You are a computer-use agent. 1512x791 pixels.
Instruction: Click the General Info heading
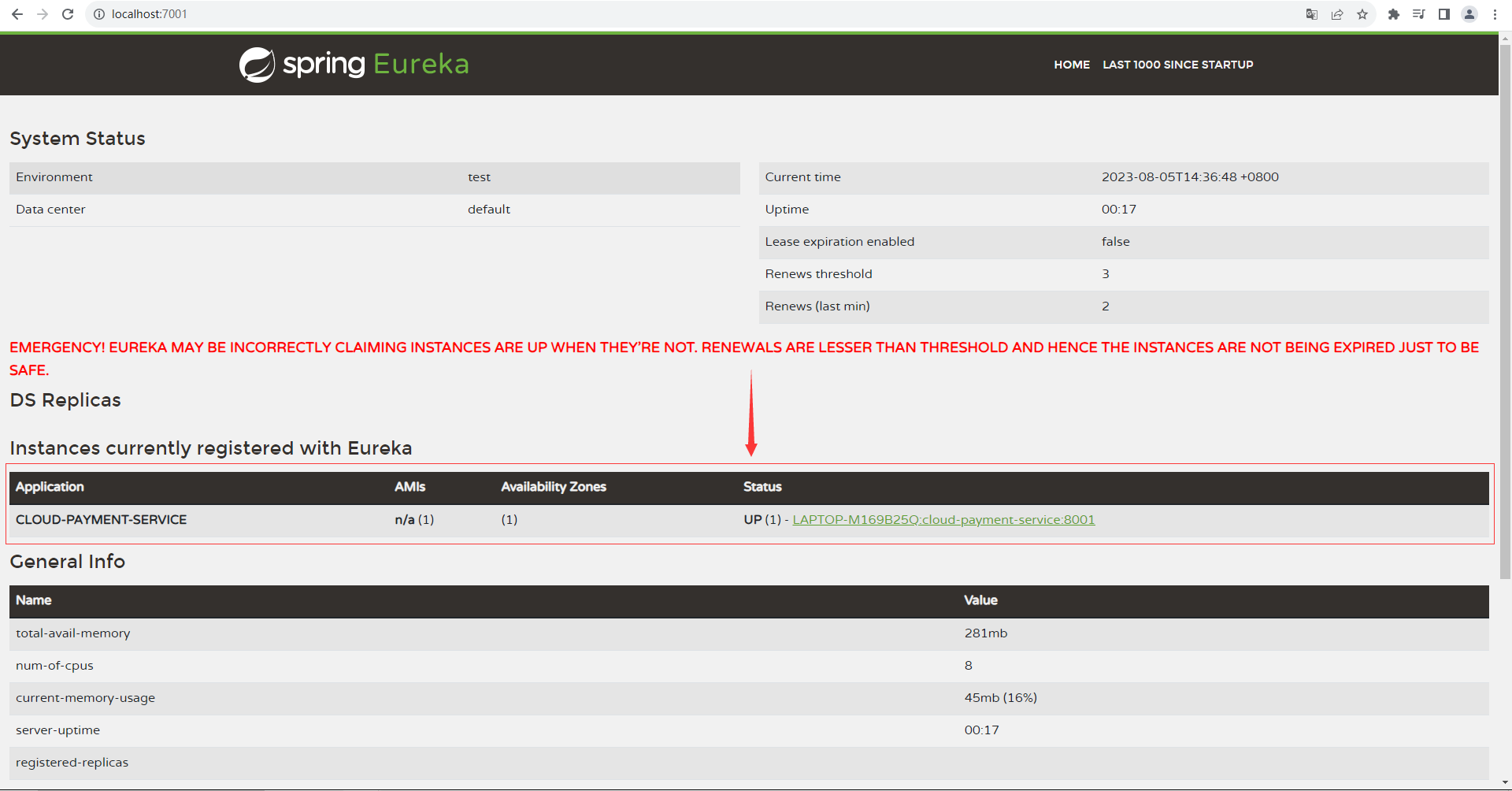coord(67,562)
